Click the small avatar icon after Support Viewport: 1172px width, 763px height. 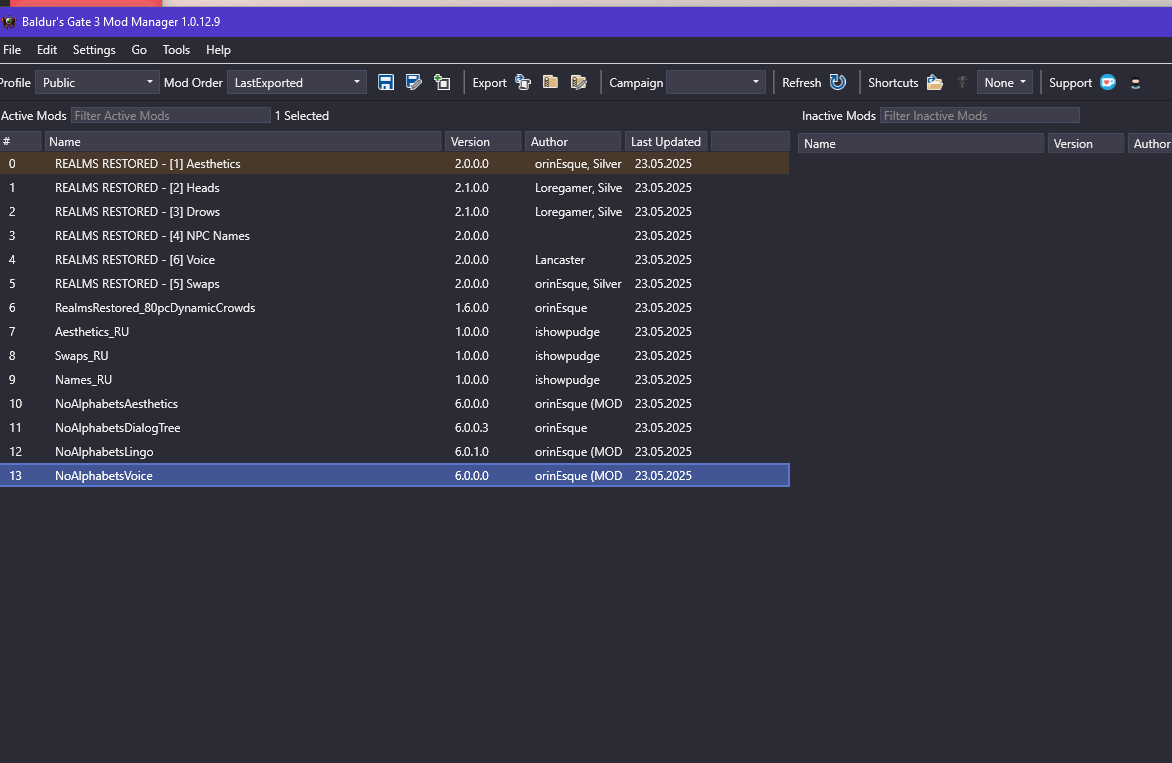pos(1135,84)
